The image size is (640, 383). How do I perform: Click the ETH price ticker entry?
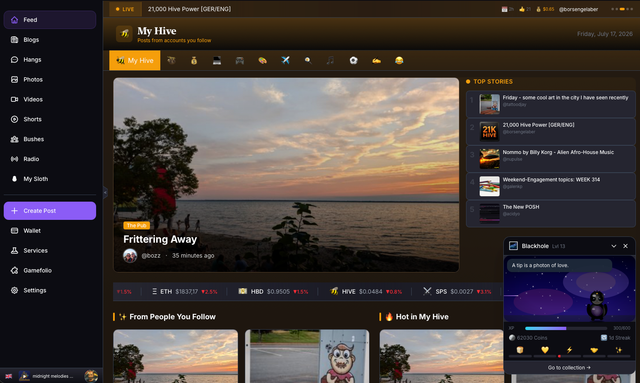coord(184,292)
